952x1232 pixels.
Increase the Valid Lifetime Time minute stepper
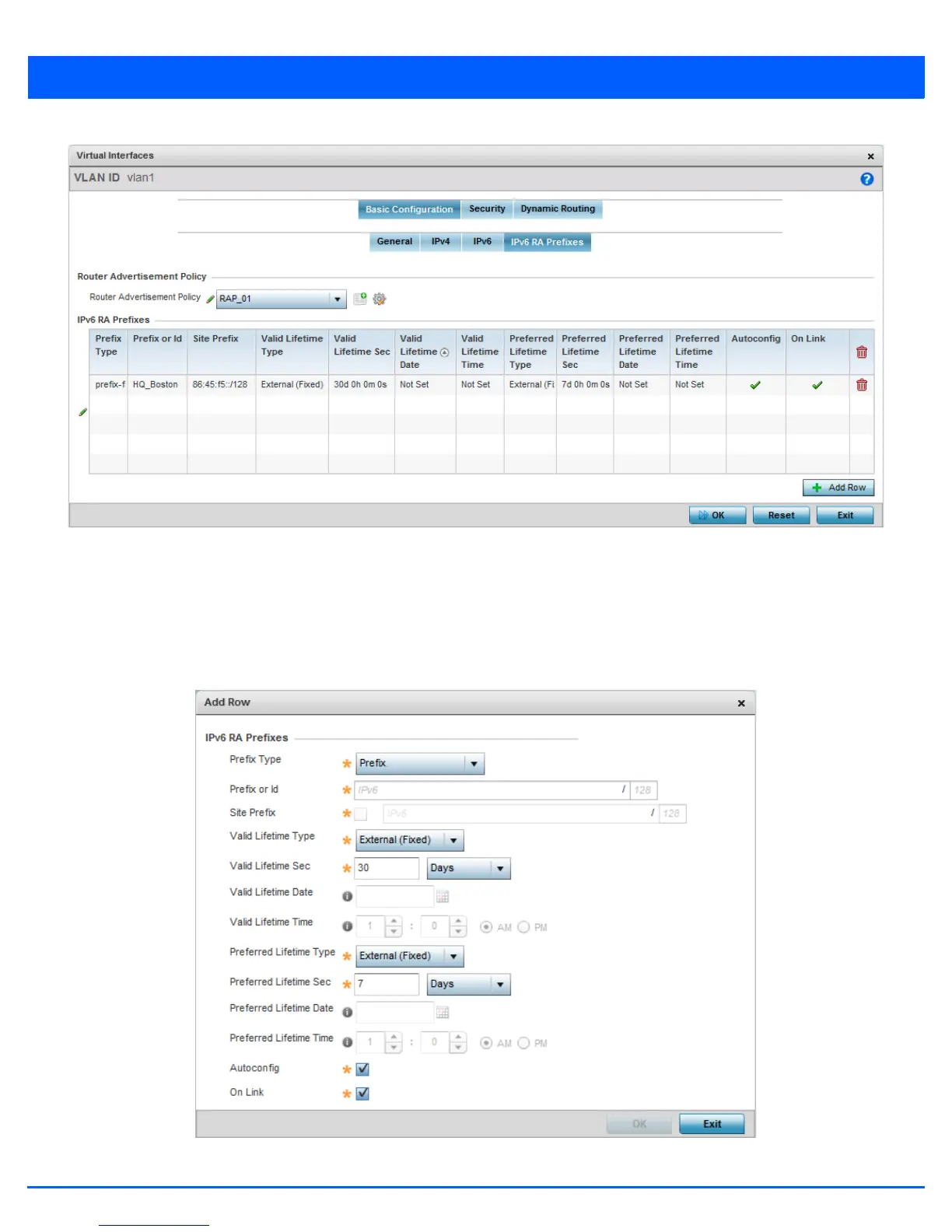(x=458, y=922)
